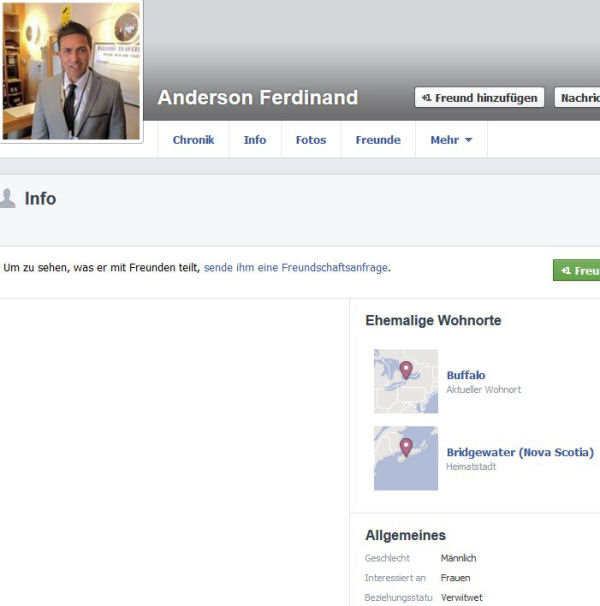Viewport: 600px width, 606px height.
Task: Open the Bridgewater (Nova Scotia) link
Action: (520, 452)
